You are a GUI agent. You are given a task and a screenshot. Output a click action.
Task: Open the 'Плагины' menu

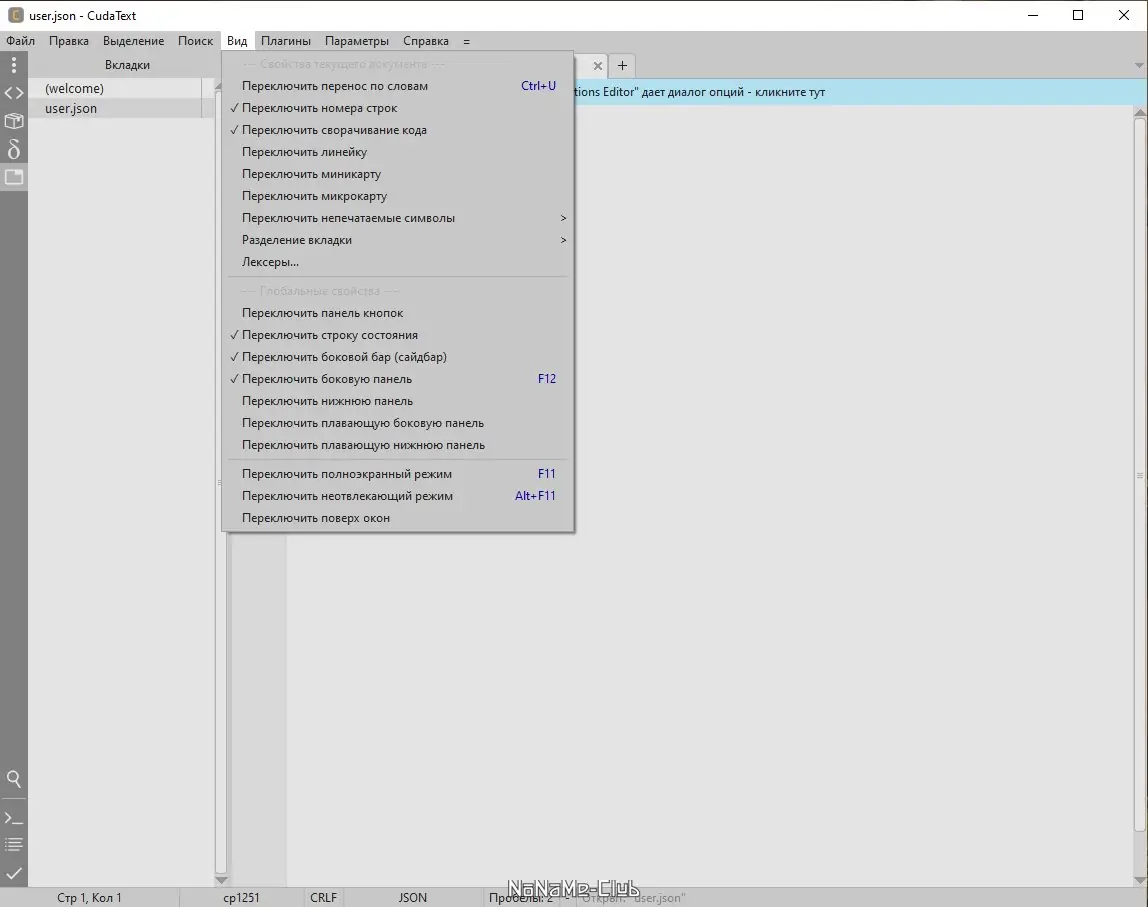coord(285,41)
